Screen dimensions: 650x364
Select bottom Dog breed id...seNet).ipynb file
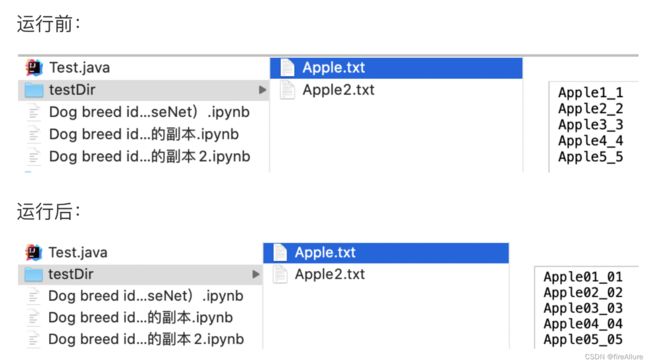(141, 296)
